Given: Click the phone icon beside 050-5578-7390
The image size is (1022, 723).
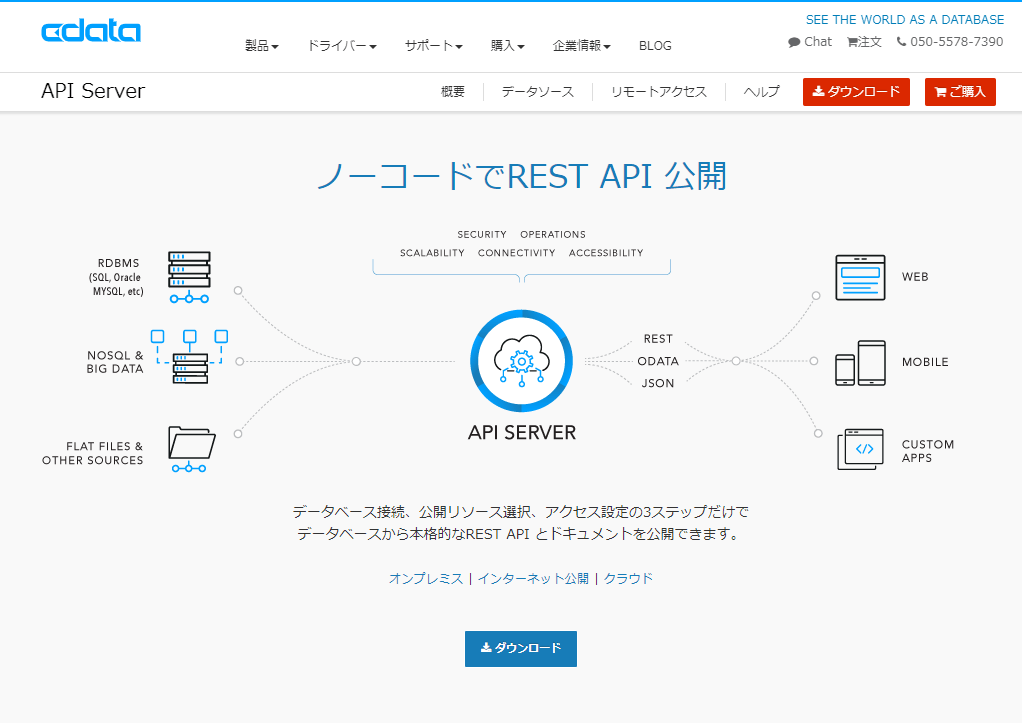Looking at the screenshot, I should [x=901, y=42].
